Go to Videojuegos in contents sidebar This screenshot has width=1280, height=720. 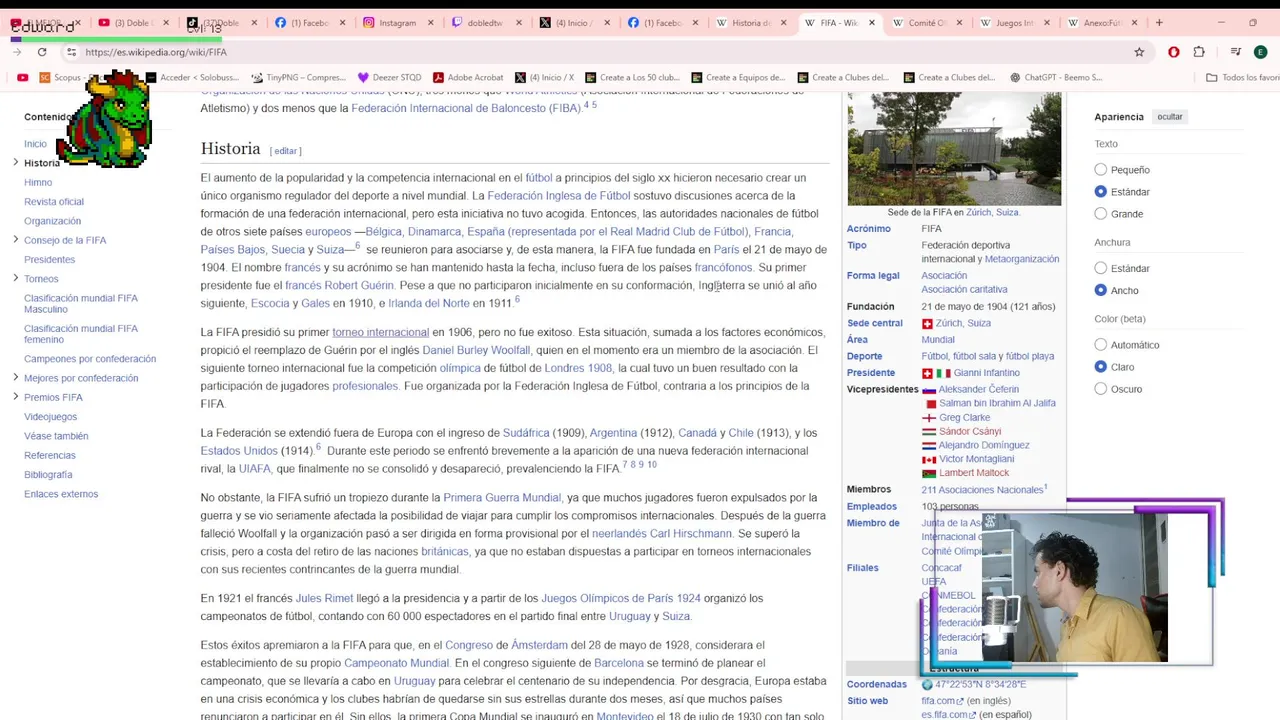[x=50, y=417]
